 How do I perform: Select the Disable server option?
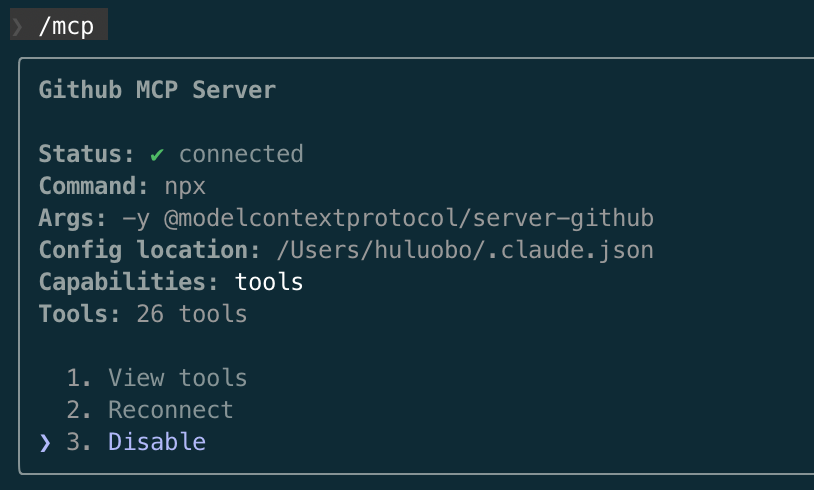click(x=157, y=442)
